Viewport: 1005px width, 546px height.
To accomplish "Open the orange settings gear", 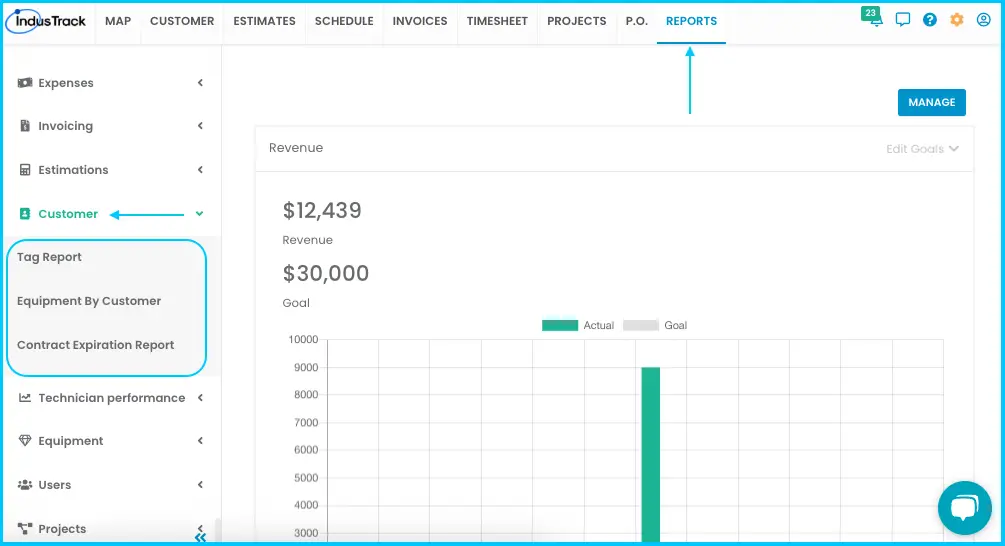I will click(x=956, y=20).
